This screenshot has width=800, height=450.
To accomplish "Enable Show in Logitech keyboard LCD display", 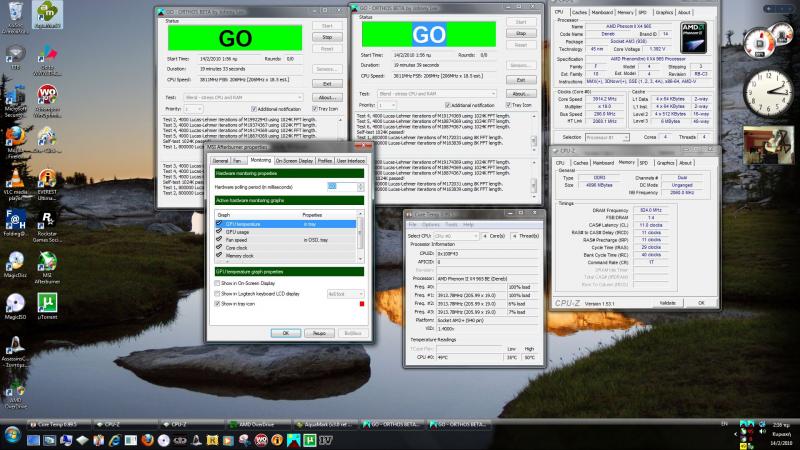I will [217, 294].
